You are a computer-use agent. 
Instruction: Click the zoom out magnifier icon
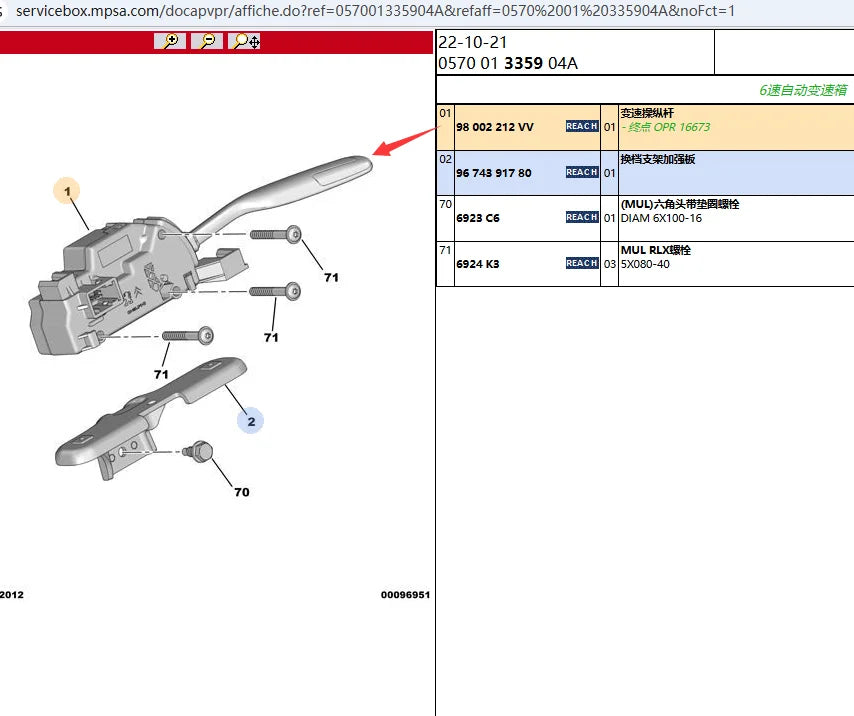click(207, 41)
